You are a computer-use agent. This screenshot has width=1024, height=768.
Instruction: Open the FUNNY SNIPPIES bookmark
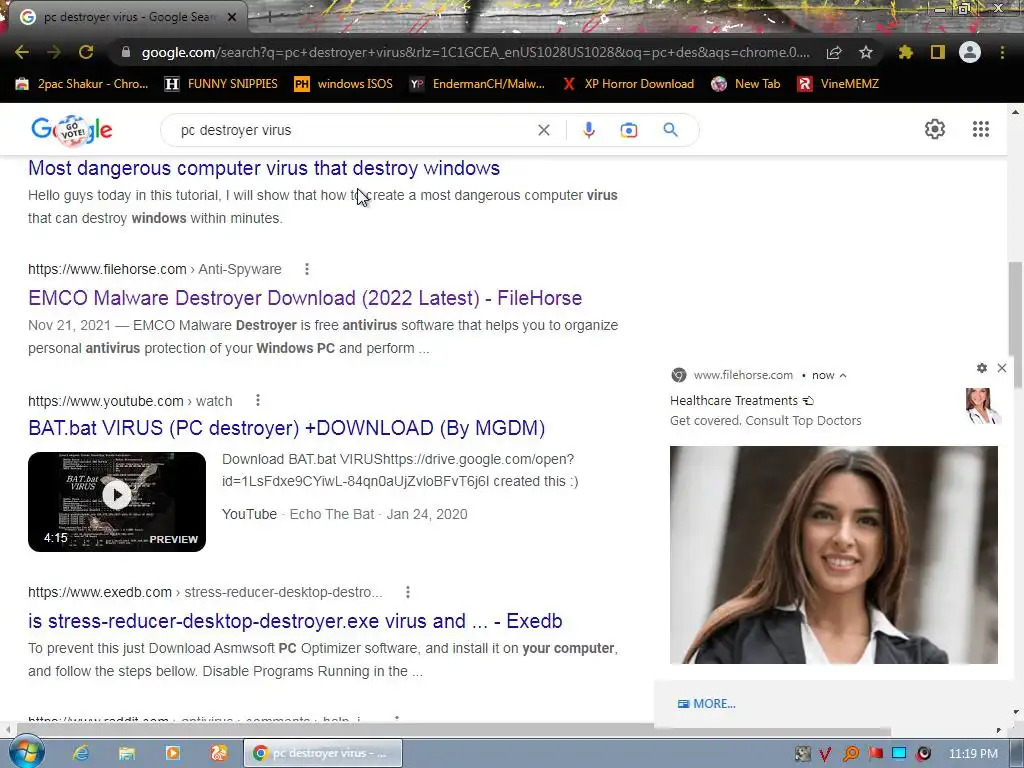click(x=221, y=84)
